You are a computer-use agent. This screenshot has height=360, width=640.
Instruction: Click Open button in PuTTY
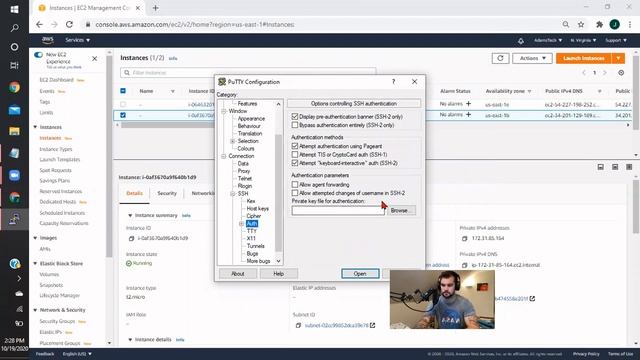(x=360, y=273)
